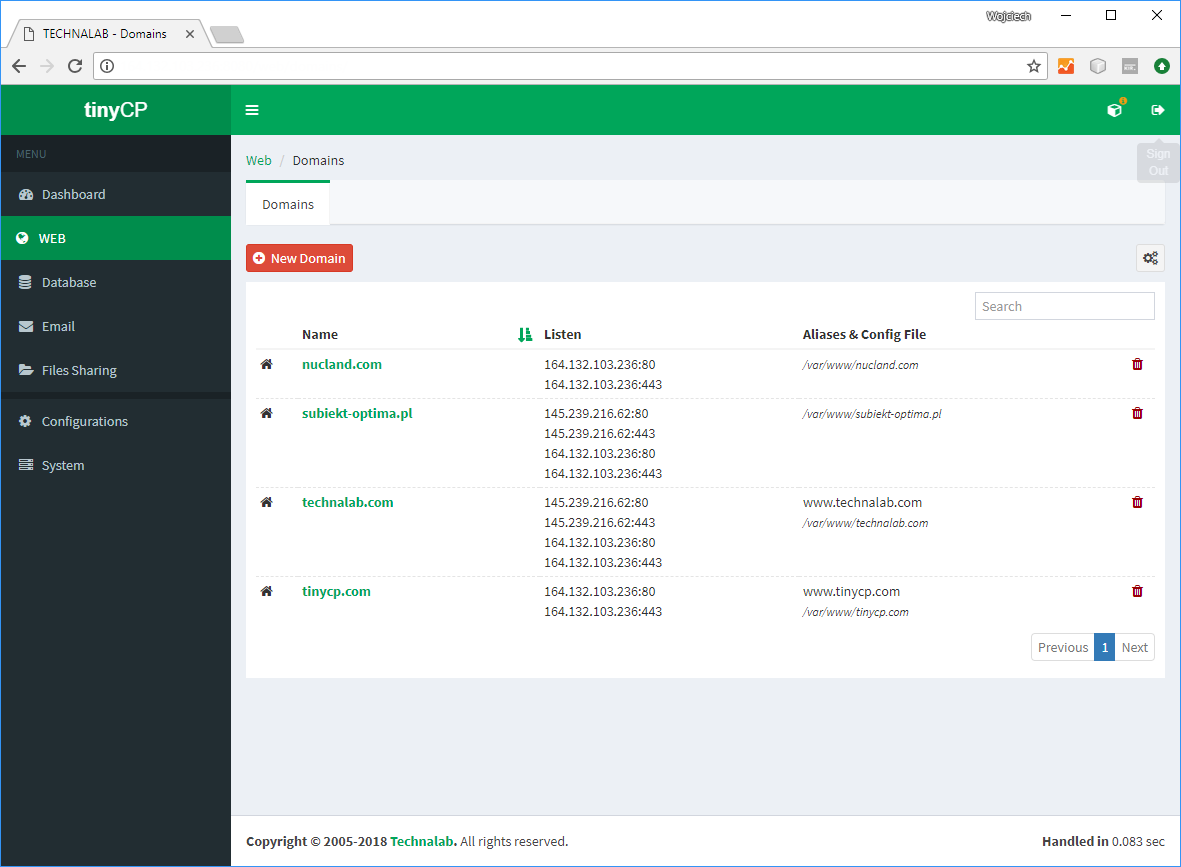Click the WEB globe icon in sidebar
1181x867 pixels.
click(23, 238)
